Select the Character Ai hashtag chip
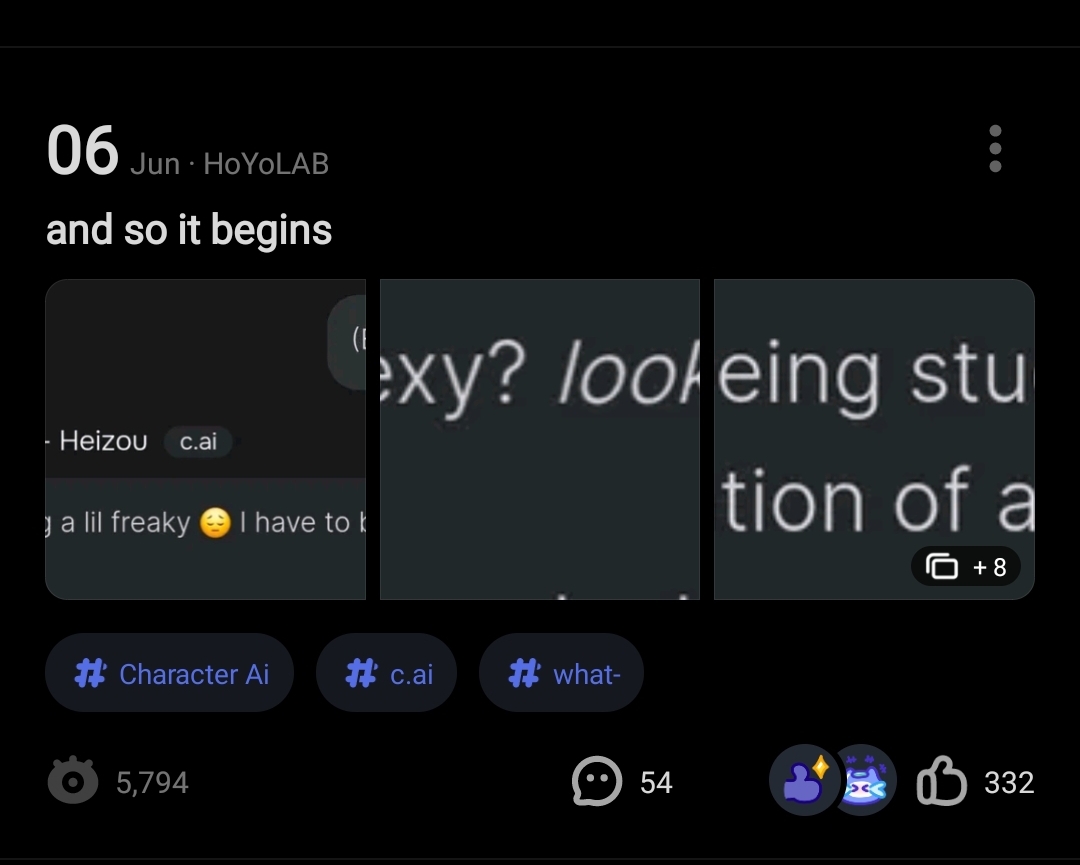The height and width of the screenshot is (865, 1080). click(x=169, y=673)
